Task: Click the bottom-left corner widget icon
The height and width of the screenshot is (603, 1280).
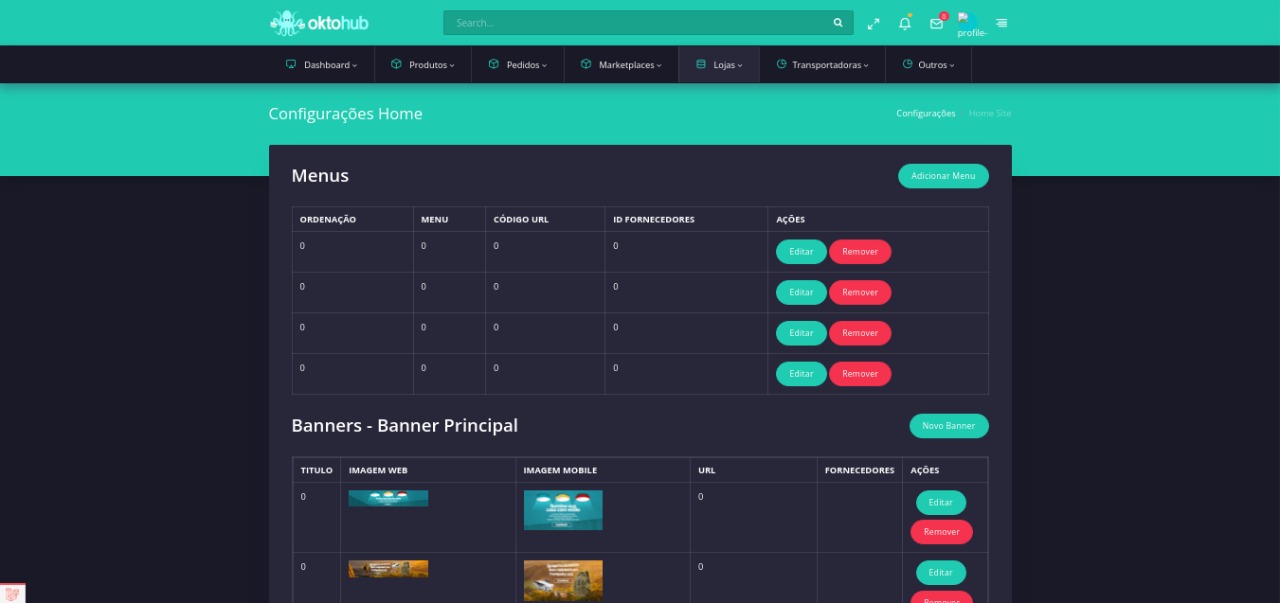Action: [x=12, y=593]
